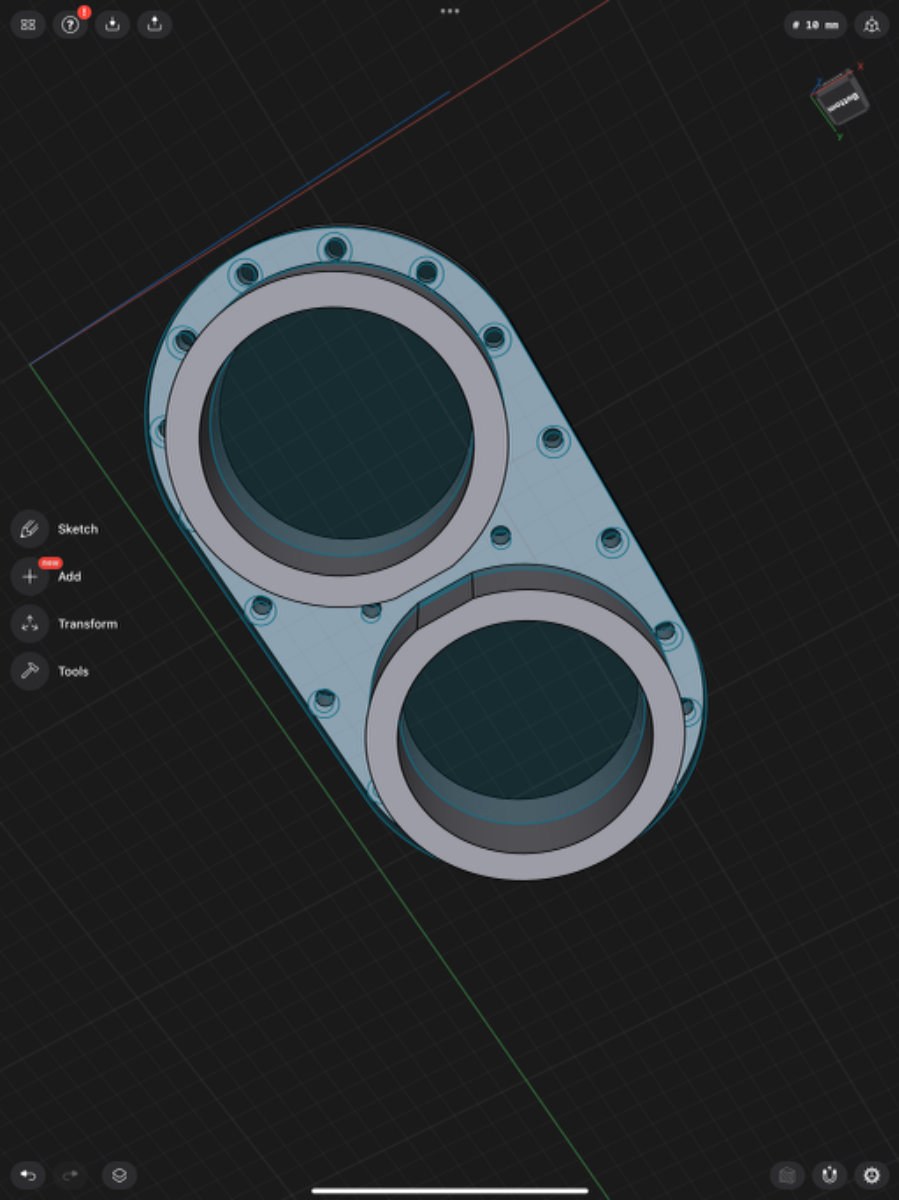
Task: Undo the last action
Action: click(28, 1175)
